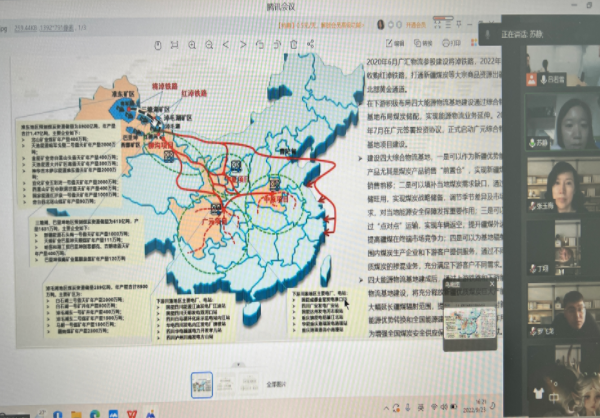600x418 pixels.
Task: Open Microsoft Edge from the taskbar
Action: 95,414
